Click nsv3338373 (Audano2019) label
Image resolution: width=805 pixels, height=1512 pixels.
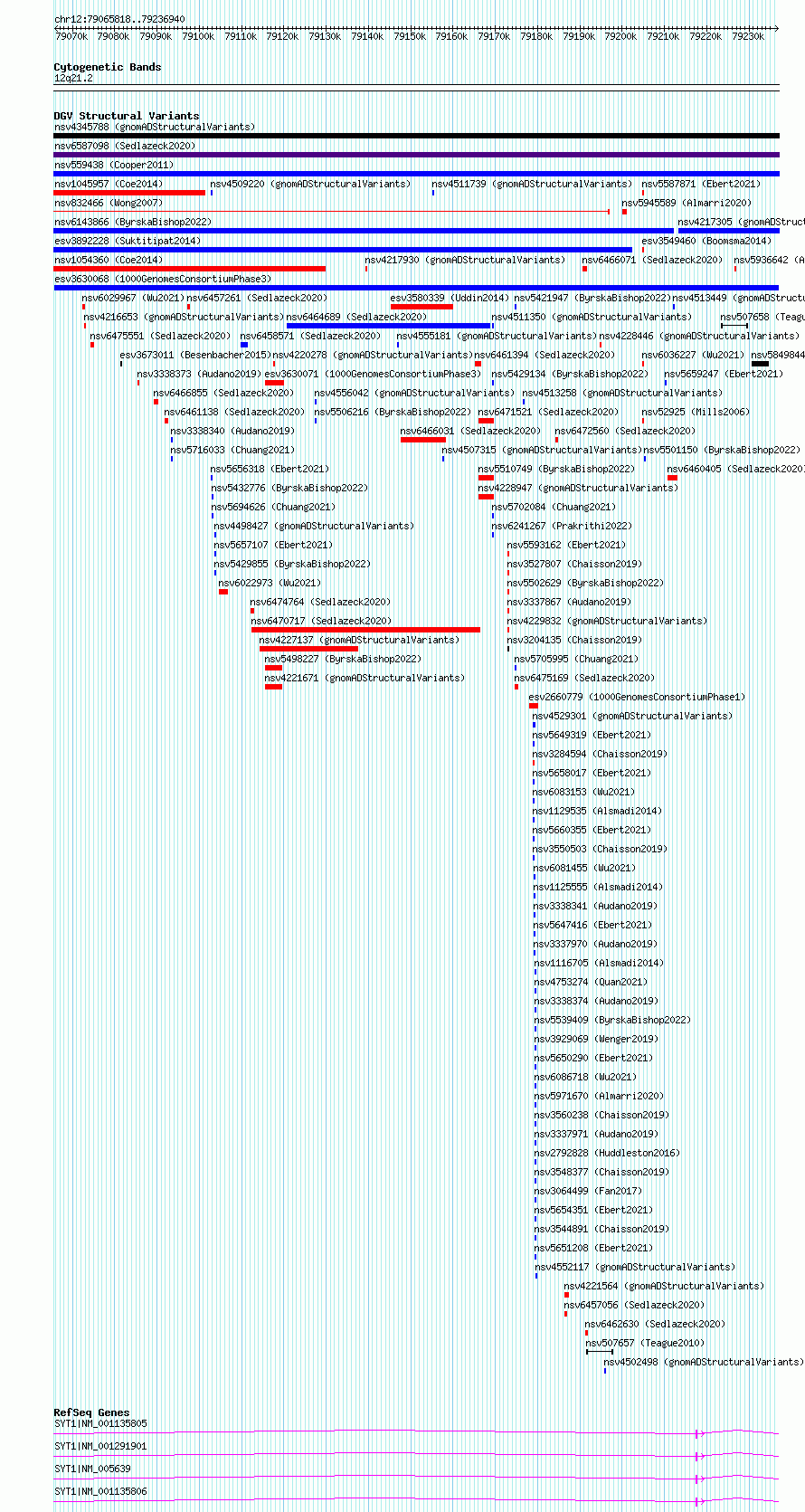[199, 375]
